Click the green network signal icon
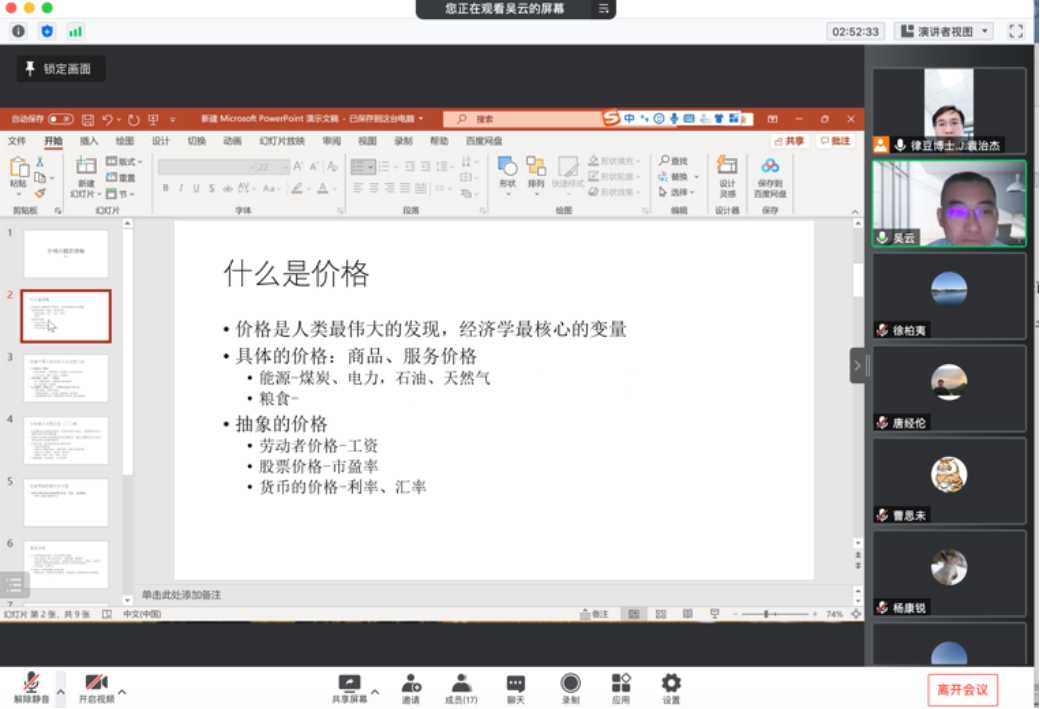This screenshot has width=1040, height=709. point(75,31)
